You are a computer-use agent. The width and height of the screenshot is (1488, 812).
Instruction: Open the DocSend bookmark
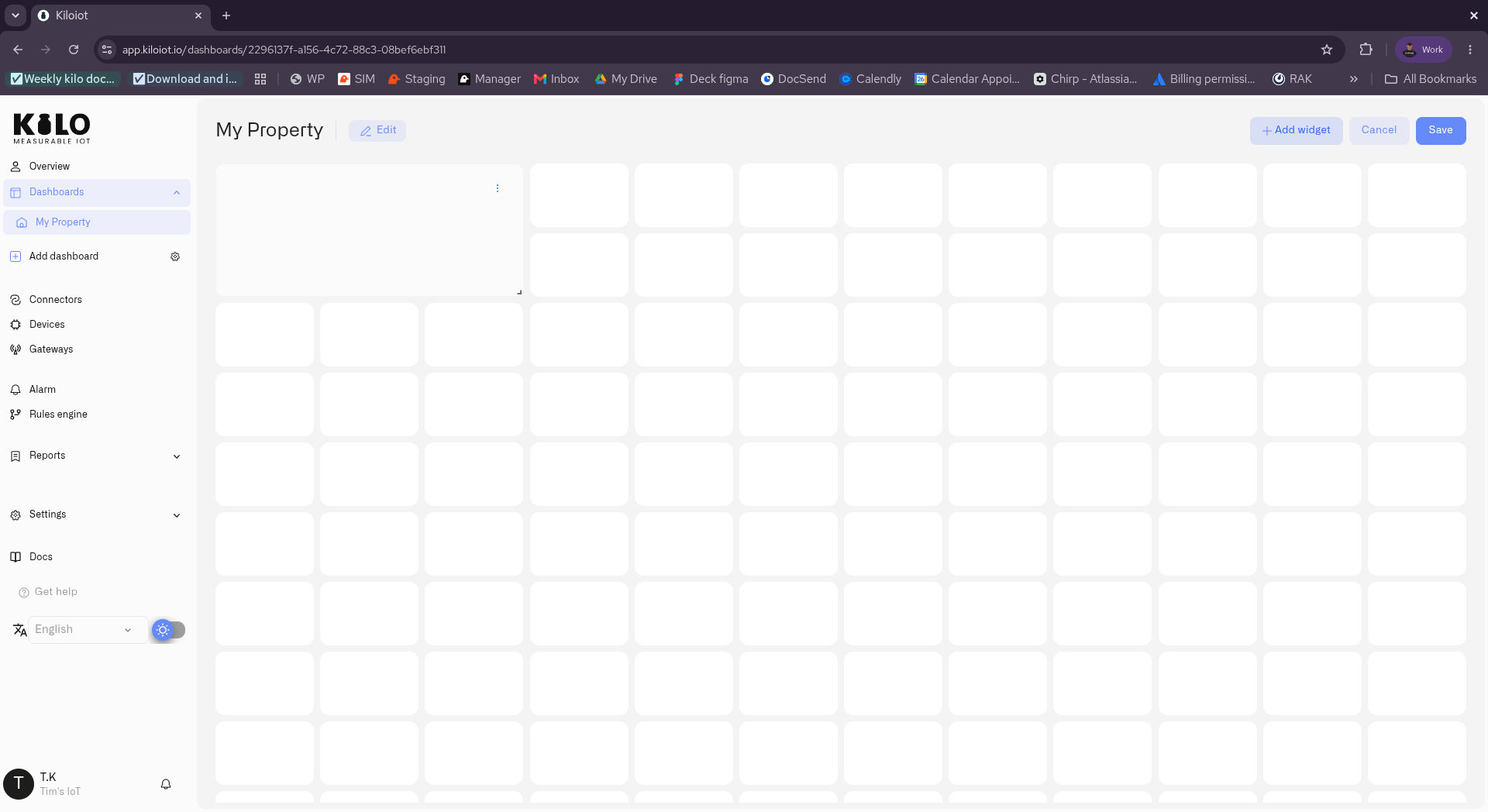pos(794,79)
